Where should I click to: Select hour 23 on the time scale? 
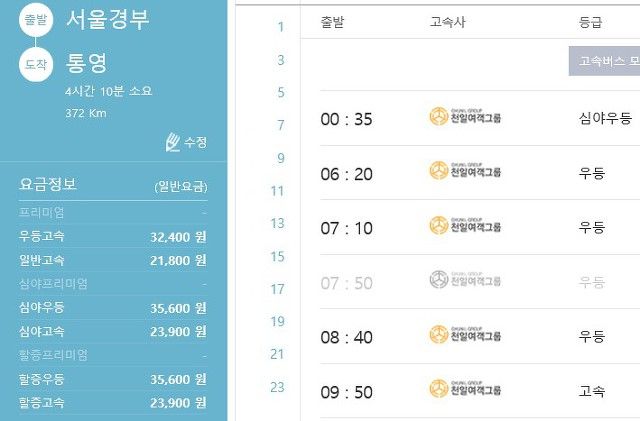(x=277, y=387)
